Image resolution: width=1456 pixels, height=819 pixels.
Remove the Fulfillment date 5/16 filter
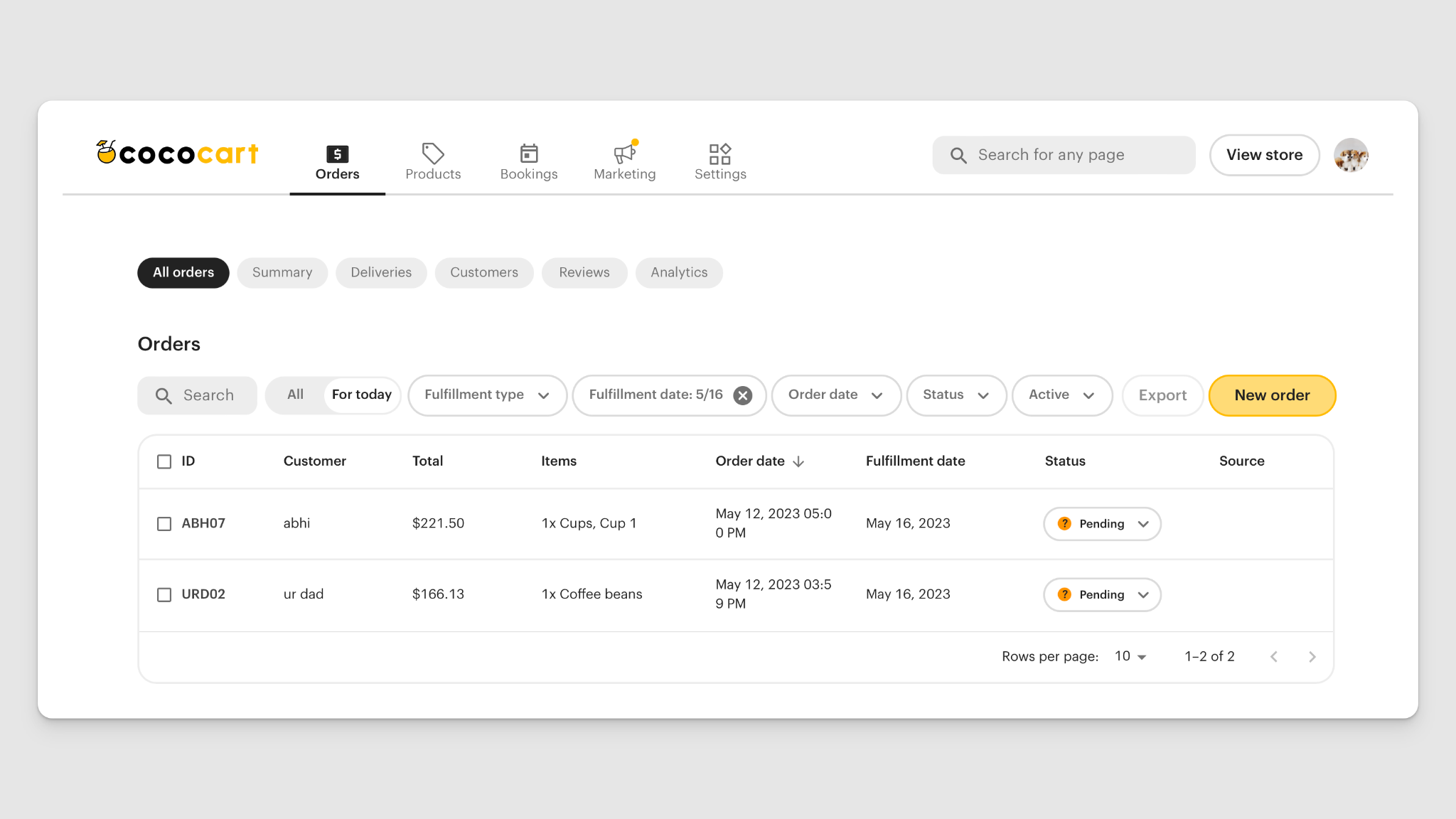742,395
